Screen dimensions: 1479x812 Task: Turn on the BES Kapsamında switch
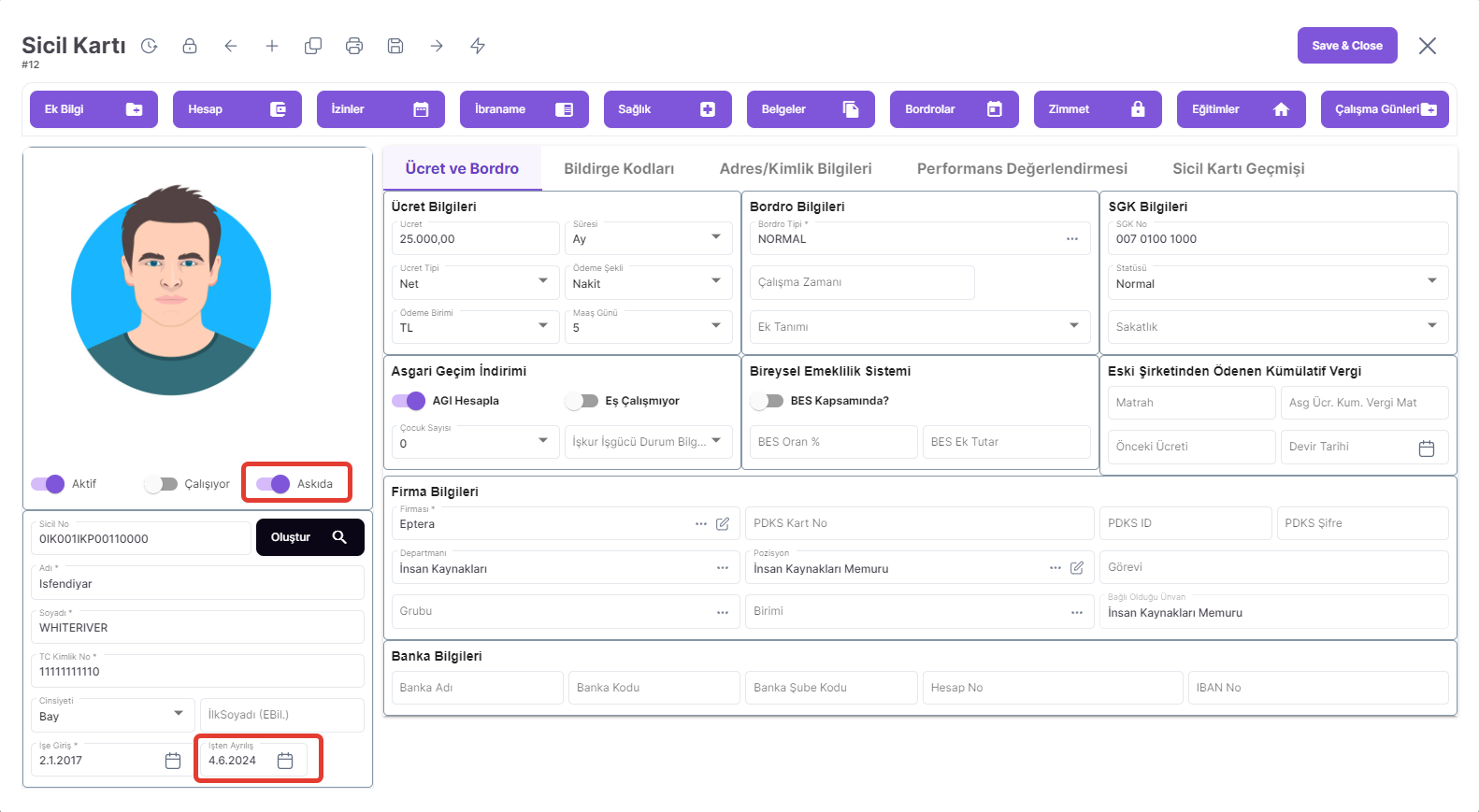[767, 401]
